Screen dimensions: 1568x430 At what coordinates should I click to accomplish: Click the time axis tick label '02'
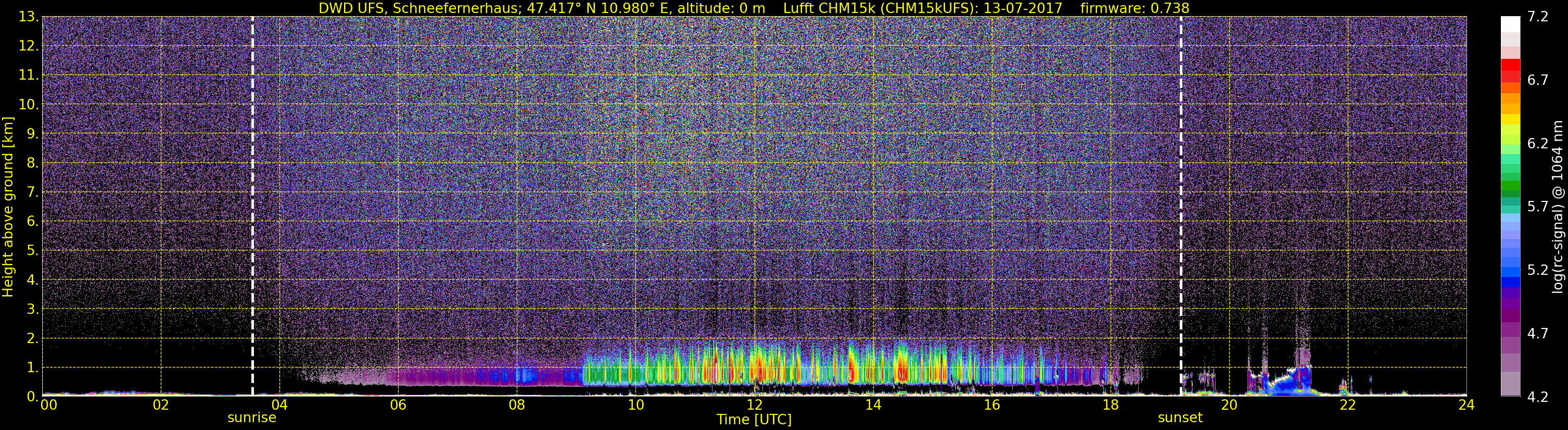pos(161,405)
